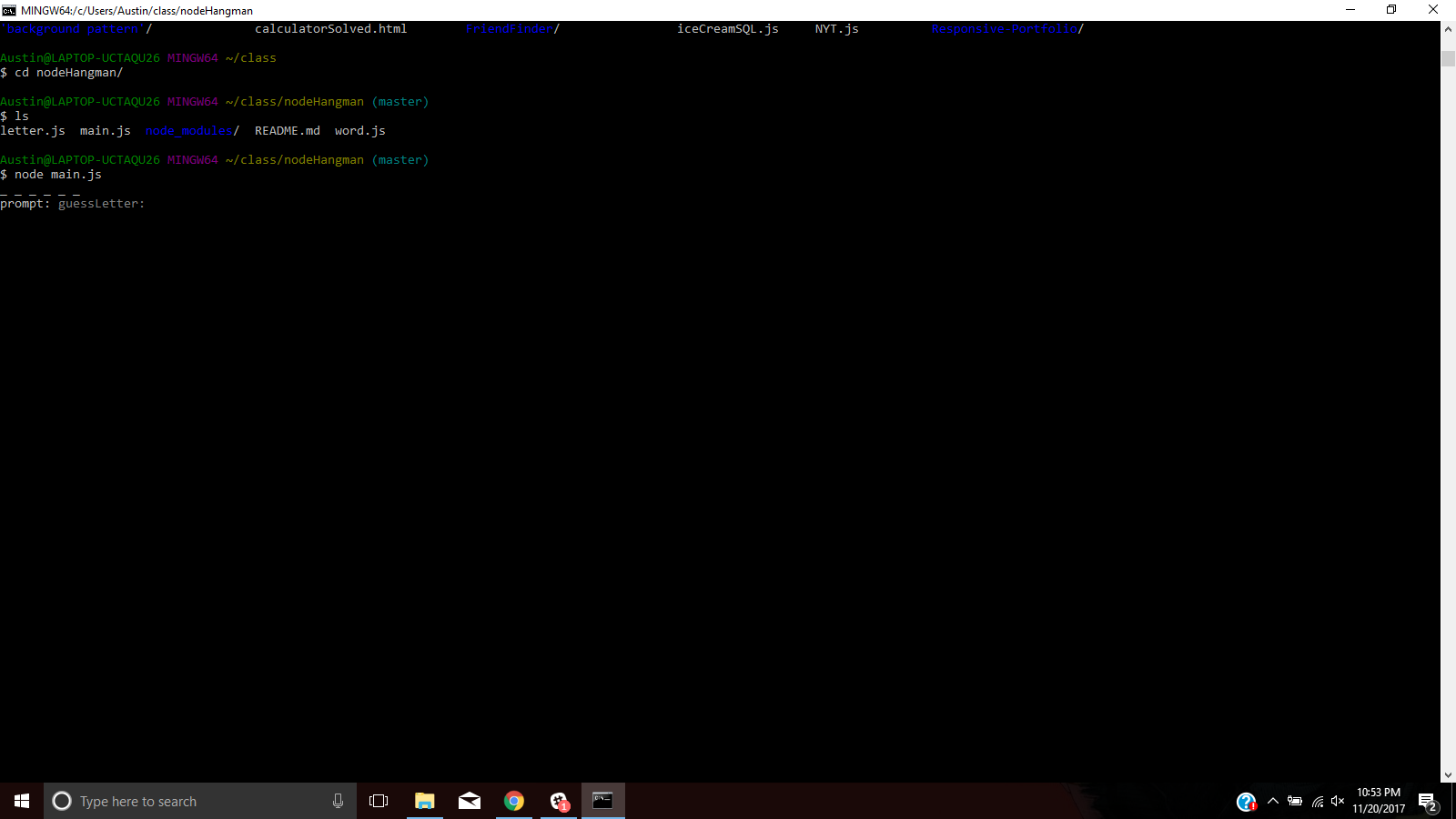Screen dimensions: 1456x819
Task: Click the 'node_modules/' directory name
Action: [x=193, y=131]
